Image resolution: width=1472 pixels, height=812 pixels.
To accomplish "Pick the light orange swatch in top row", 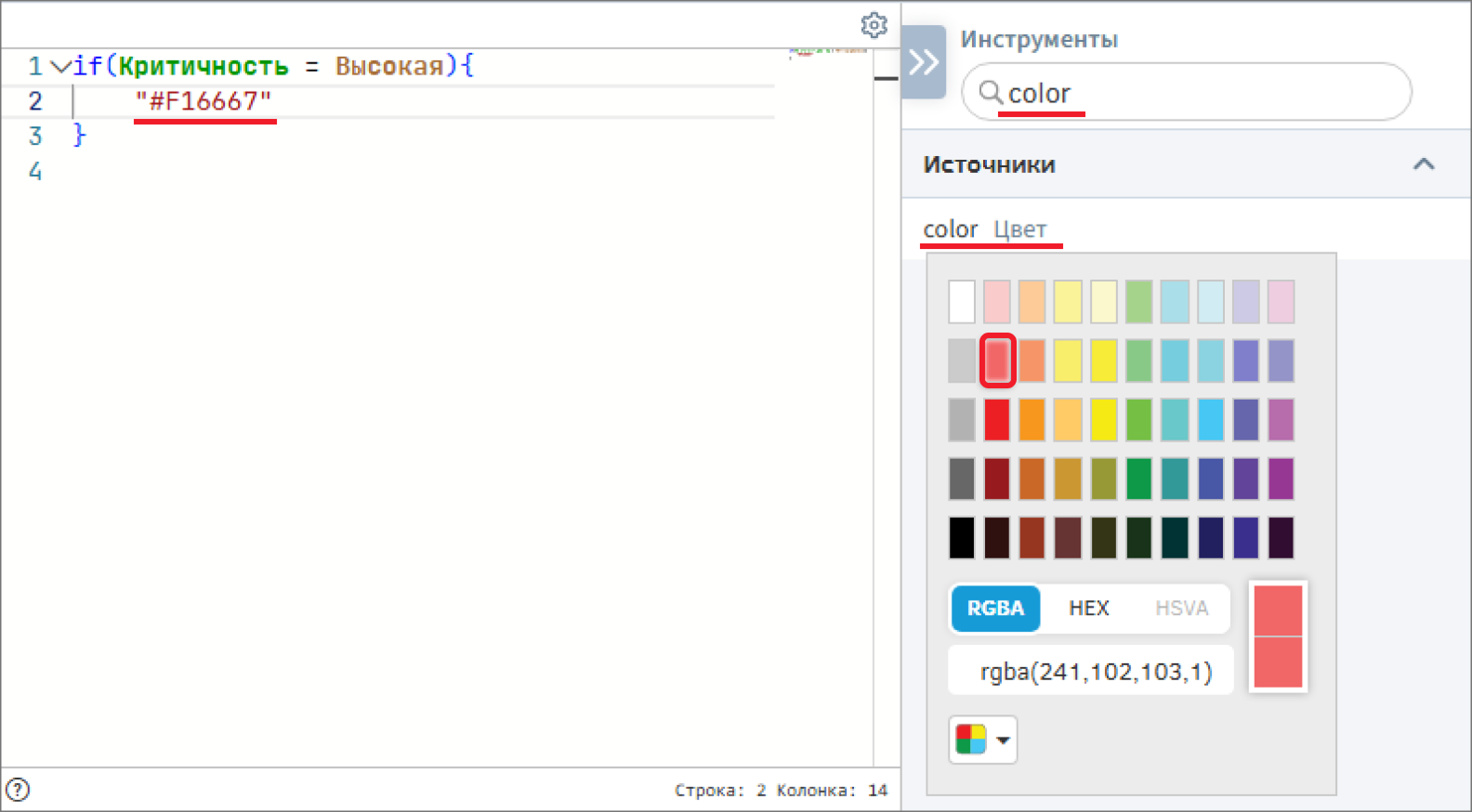I will click(1032, 302).
